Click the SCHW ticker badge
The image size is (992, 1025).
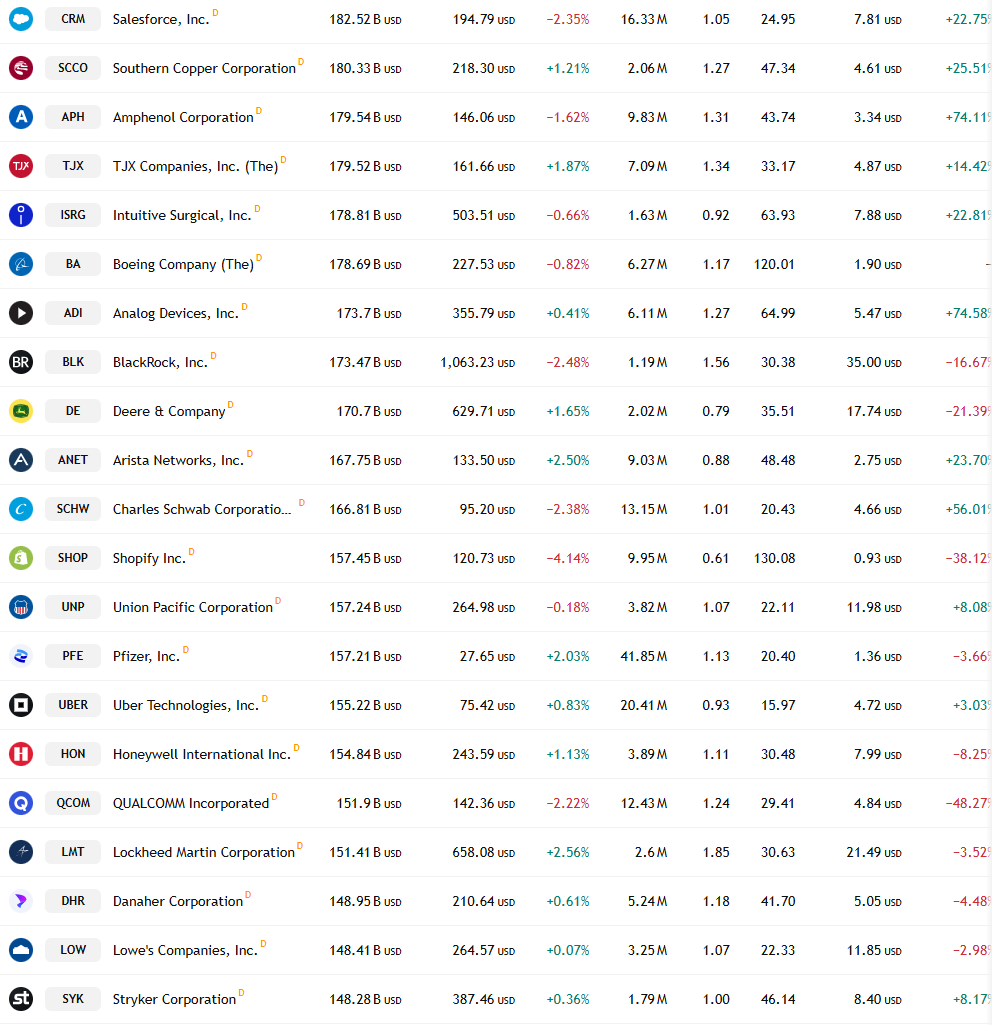[73, 509]
